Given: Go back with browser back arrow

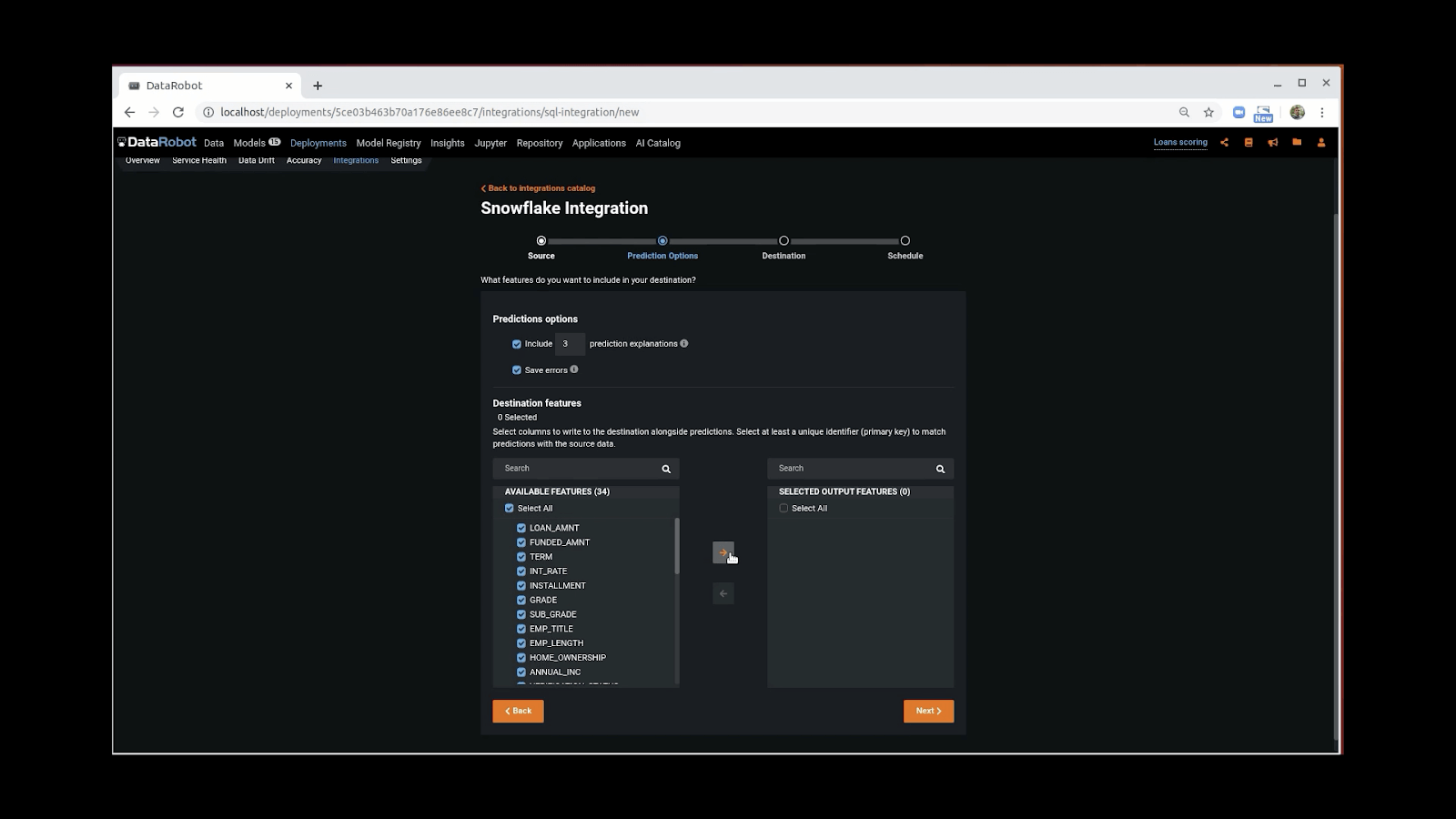Looking at the screenshot, I should click(x=129, y=112).
